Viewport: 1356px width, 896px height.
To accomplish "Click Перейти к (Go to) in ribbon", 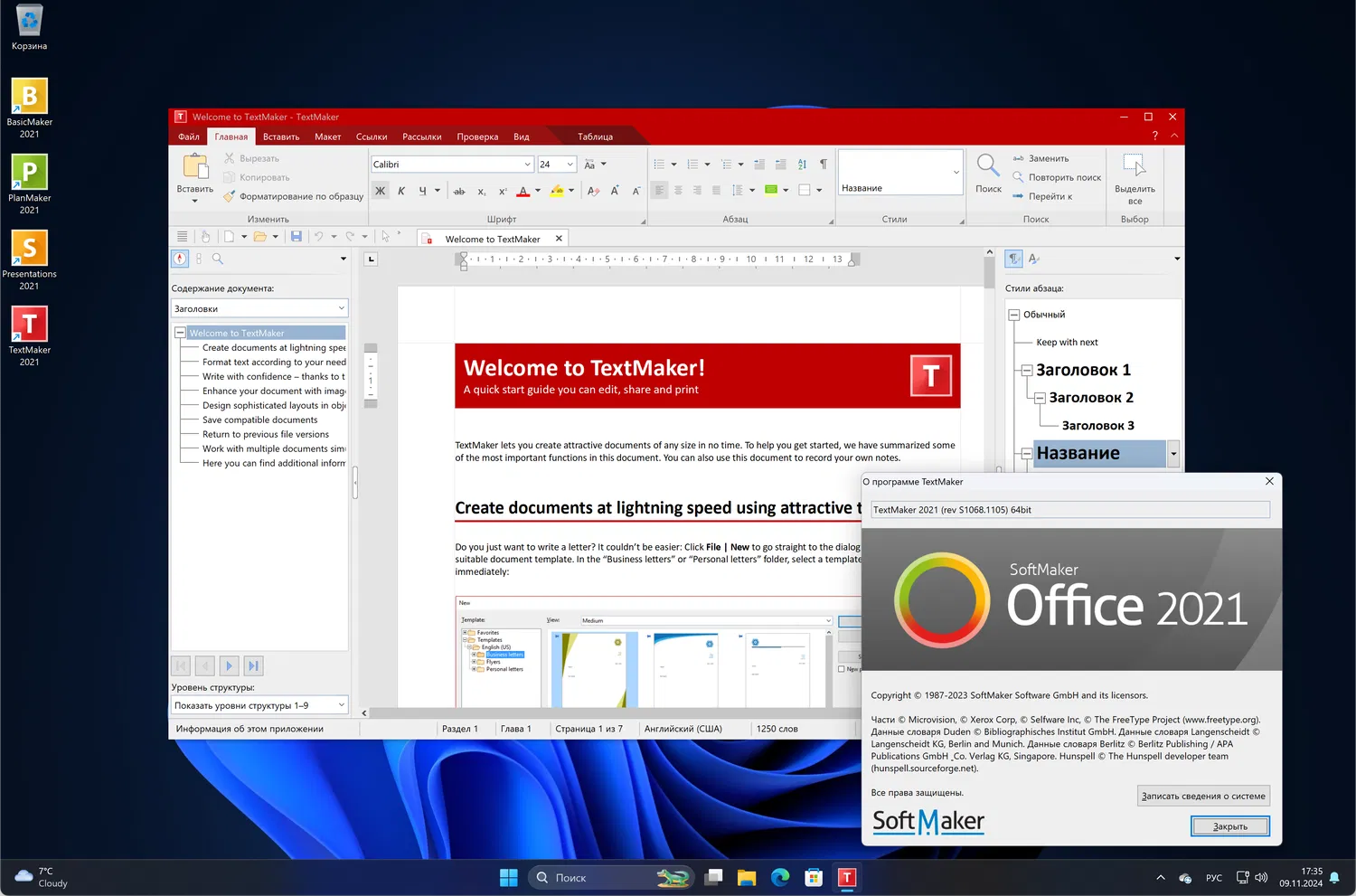I will 1042,196.
